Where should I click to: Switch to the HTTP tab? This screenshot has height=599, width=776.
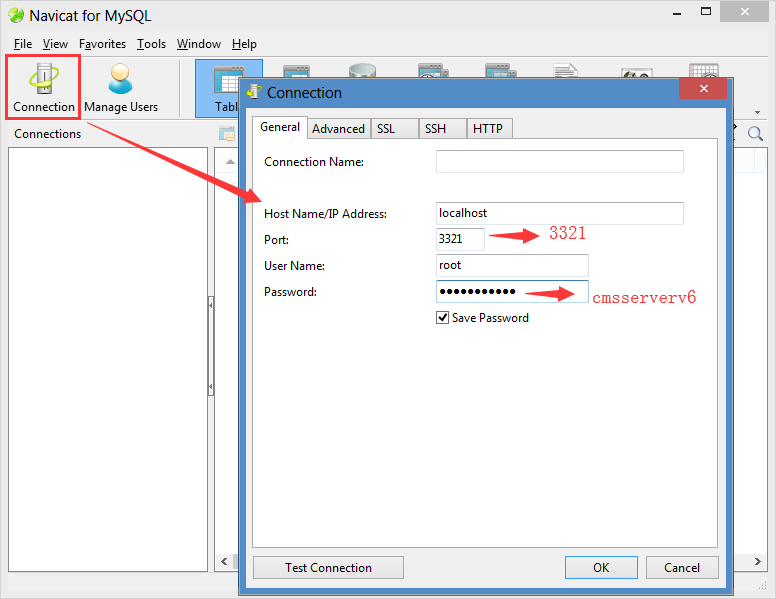point(489,129)
